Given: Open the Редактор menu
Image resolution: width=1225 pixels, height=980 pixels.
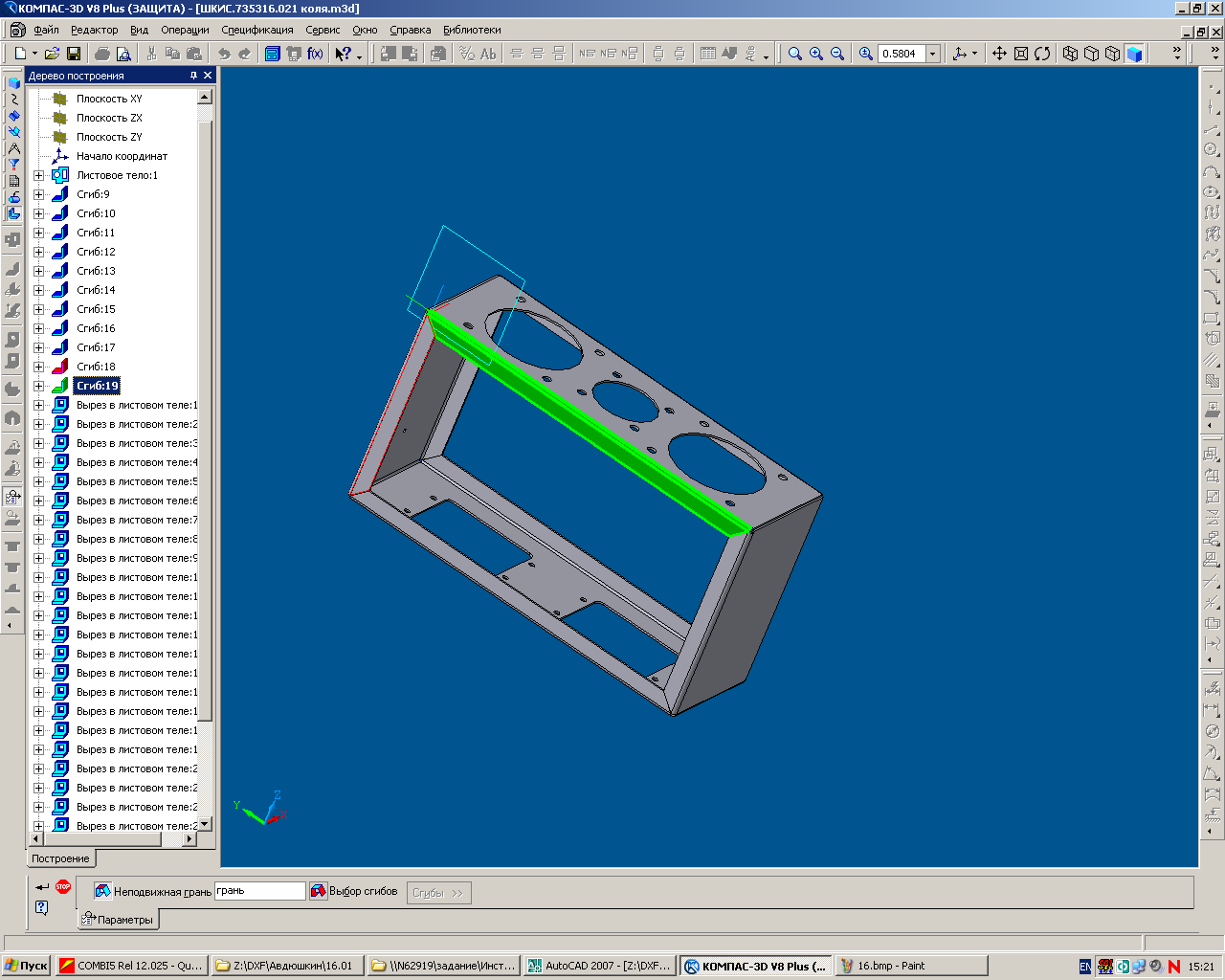Looking at the screenshot, I should (x=95, y=30).
